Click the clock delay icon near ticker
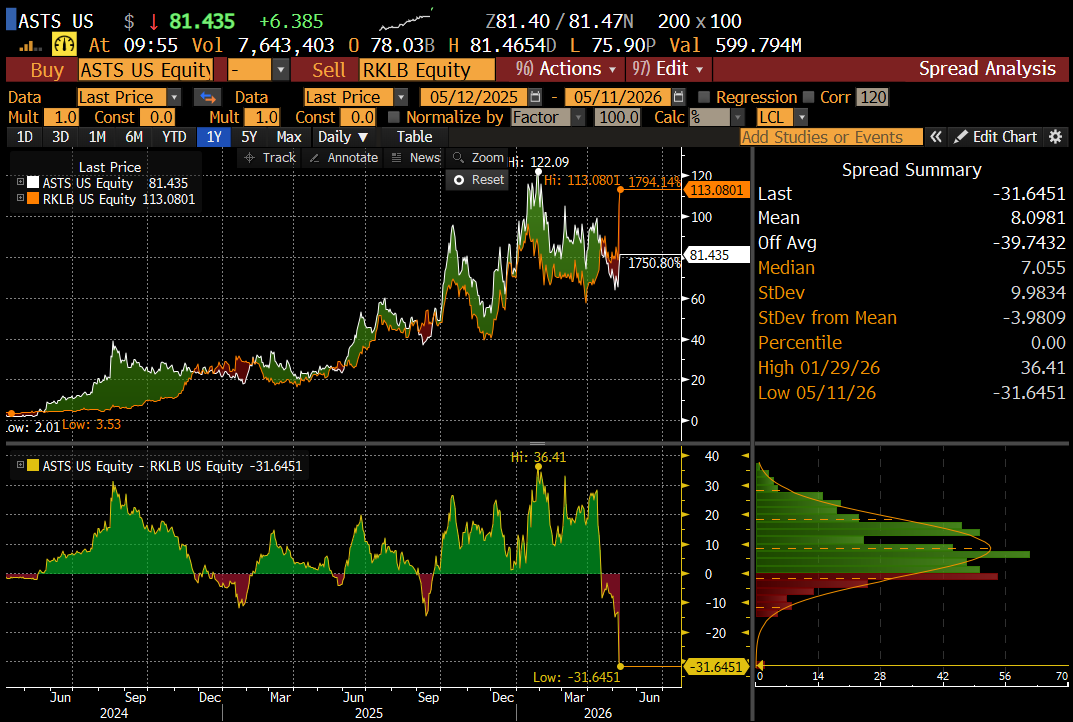Viewport: 1073px width, 722px height. point(64,45)
